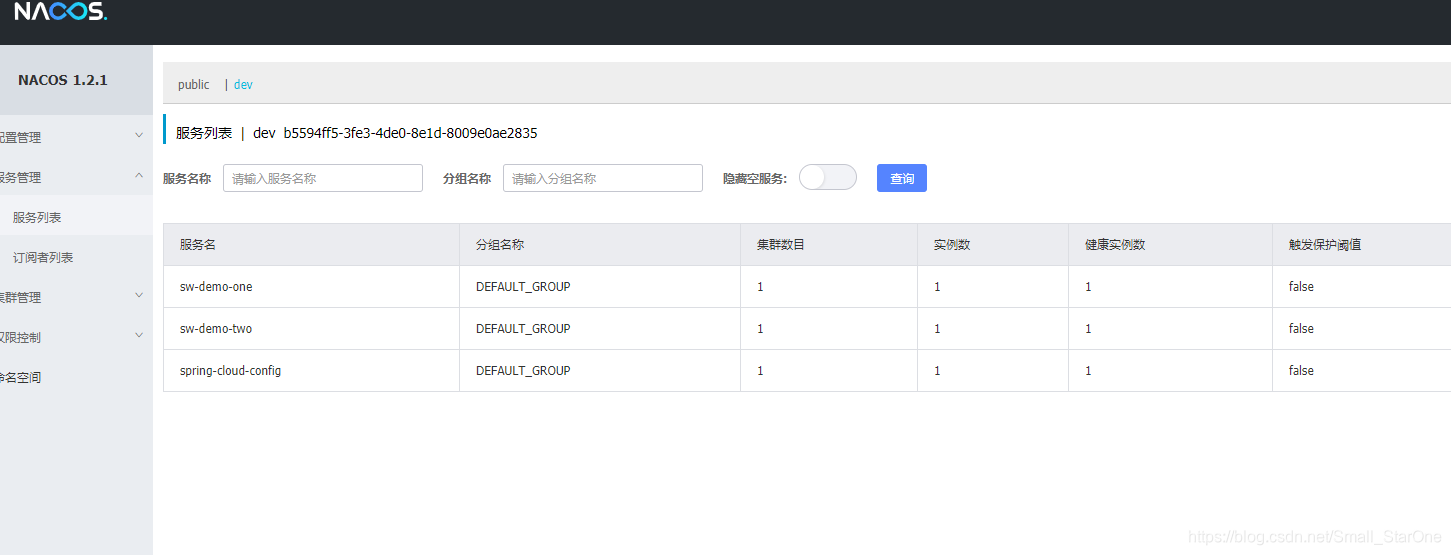The width and height of the screenshot is (1451, 555).
Task: Click the 实例数 column header
Action: point(952,245)
